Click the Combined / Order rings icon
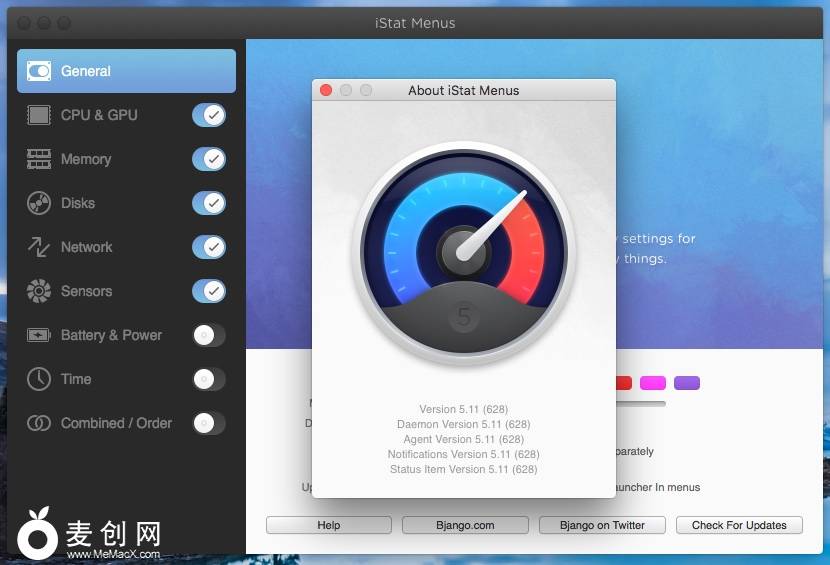 point(39,423)
